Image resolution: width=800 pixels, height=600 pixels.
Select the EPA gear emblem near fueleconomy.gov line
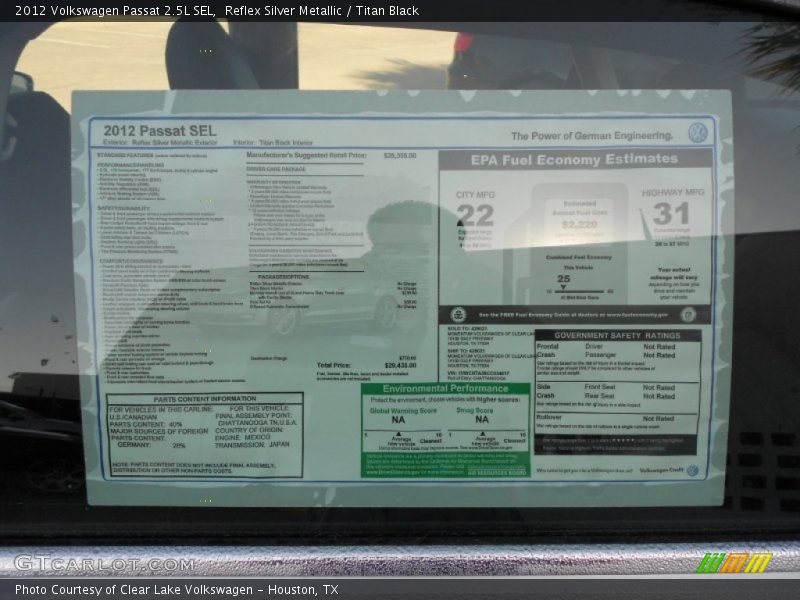pyautogui.click(x=458, y=311)
